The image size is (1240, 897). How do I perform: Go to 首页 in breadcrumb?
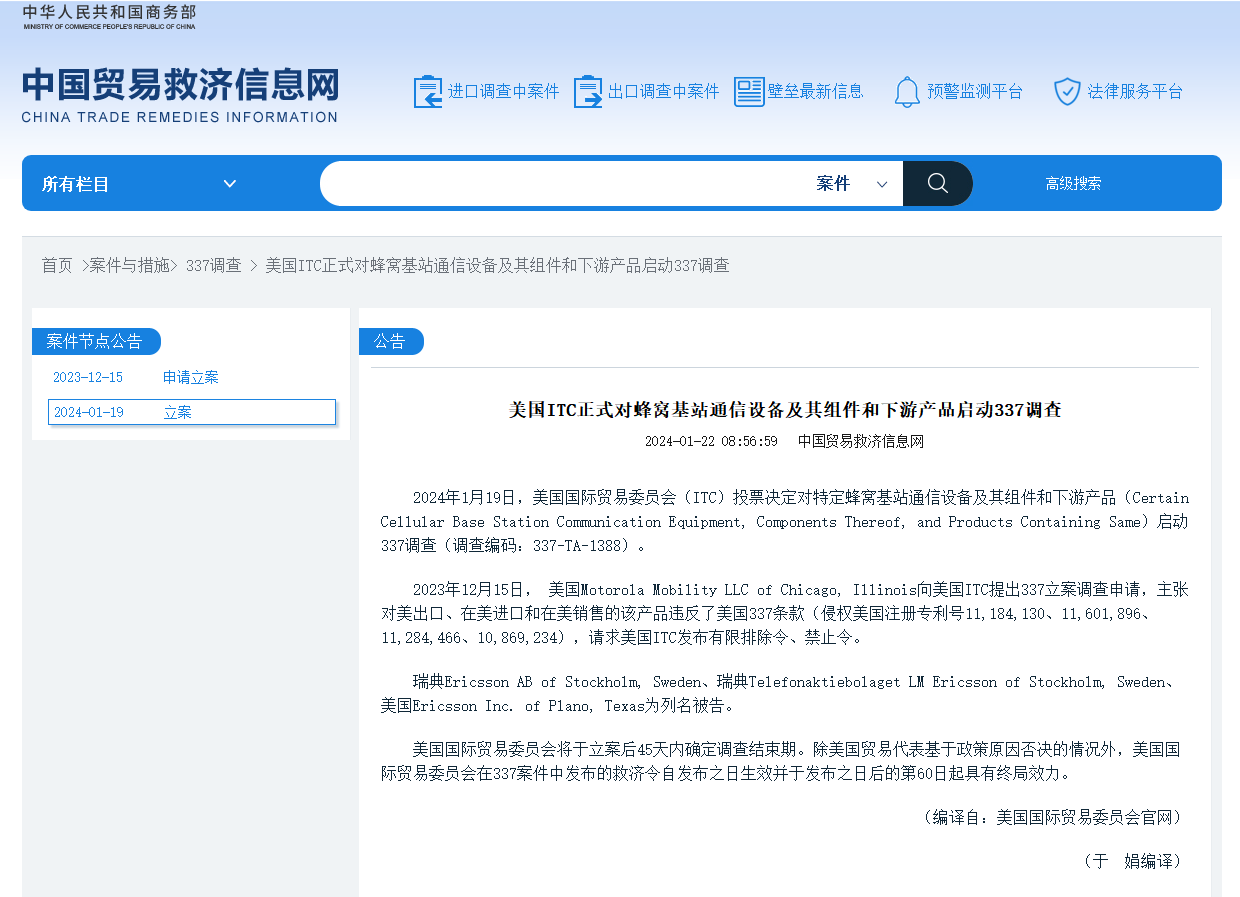(57, 265)
